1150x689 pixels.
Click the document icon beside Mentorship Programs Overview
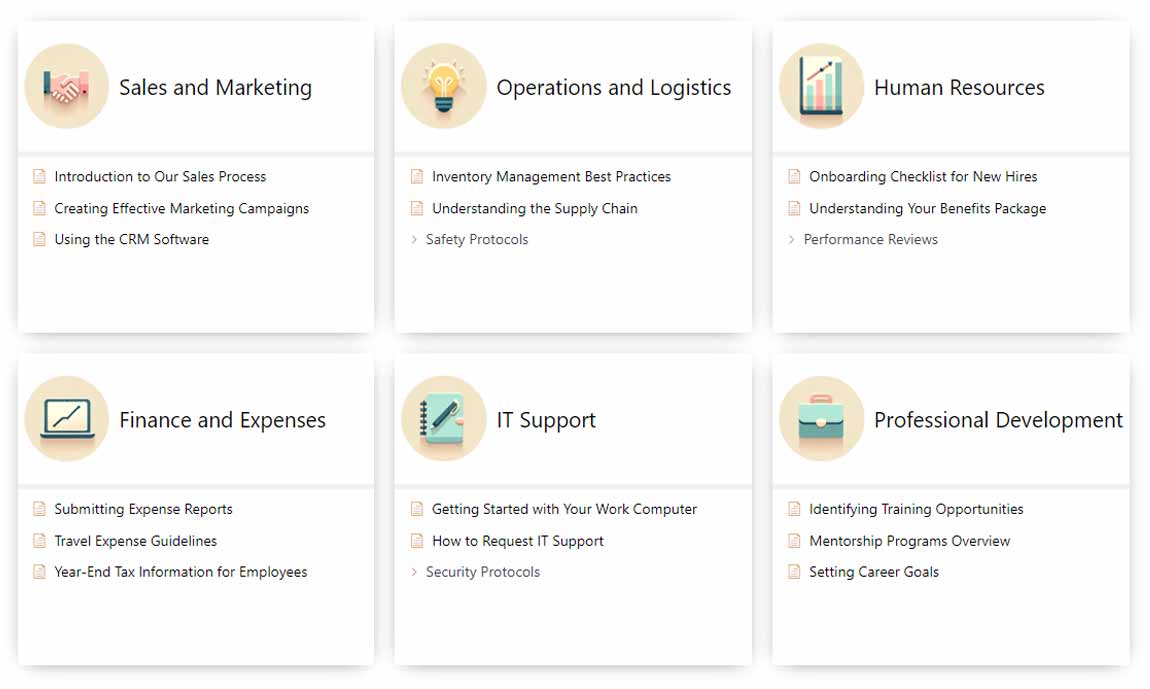coord(795,541)
